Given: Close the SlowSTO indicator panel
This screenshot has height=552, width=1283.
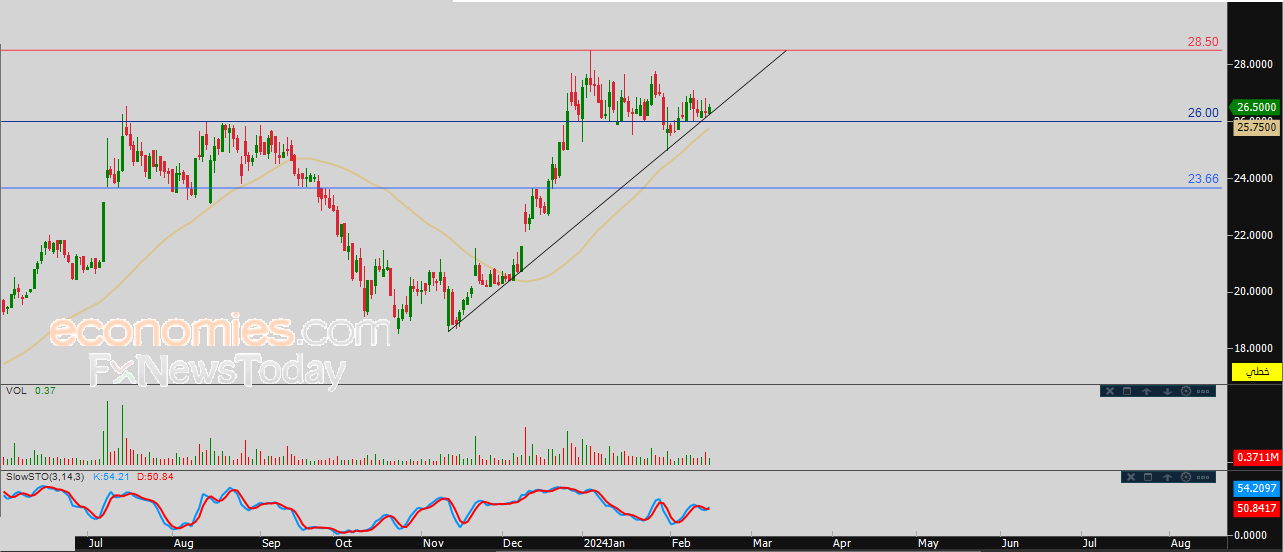Looking at the screenshot, I should click(x=1131, y=477).
